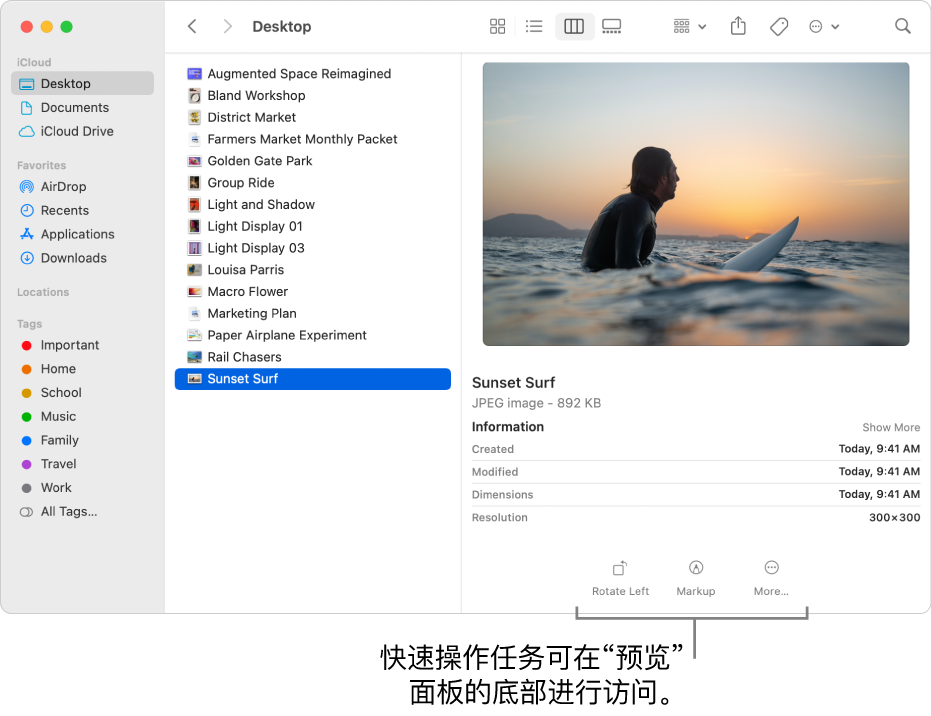
Task: Click the Tags toolbar icon
Action: (778, 26)
